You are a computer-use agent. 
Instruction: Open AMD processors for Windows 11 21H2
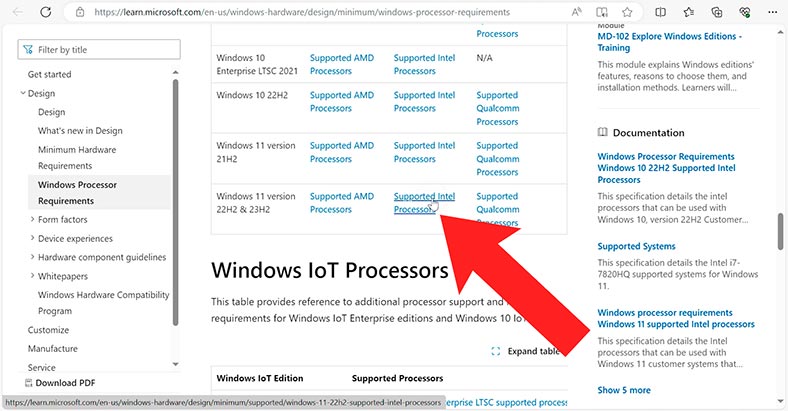click(342, 152)
